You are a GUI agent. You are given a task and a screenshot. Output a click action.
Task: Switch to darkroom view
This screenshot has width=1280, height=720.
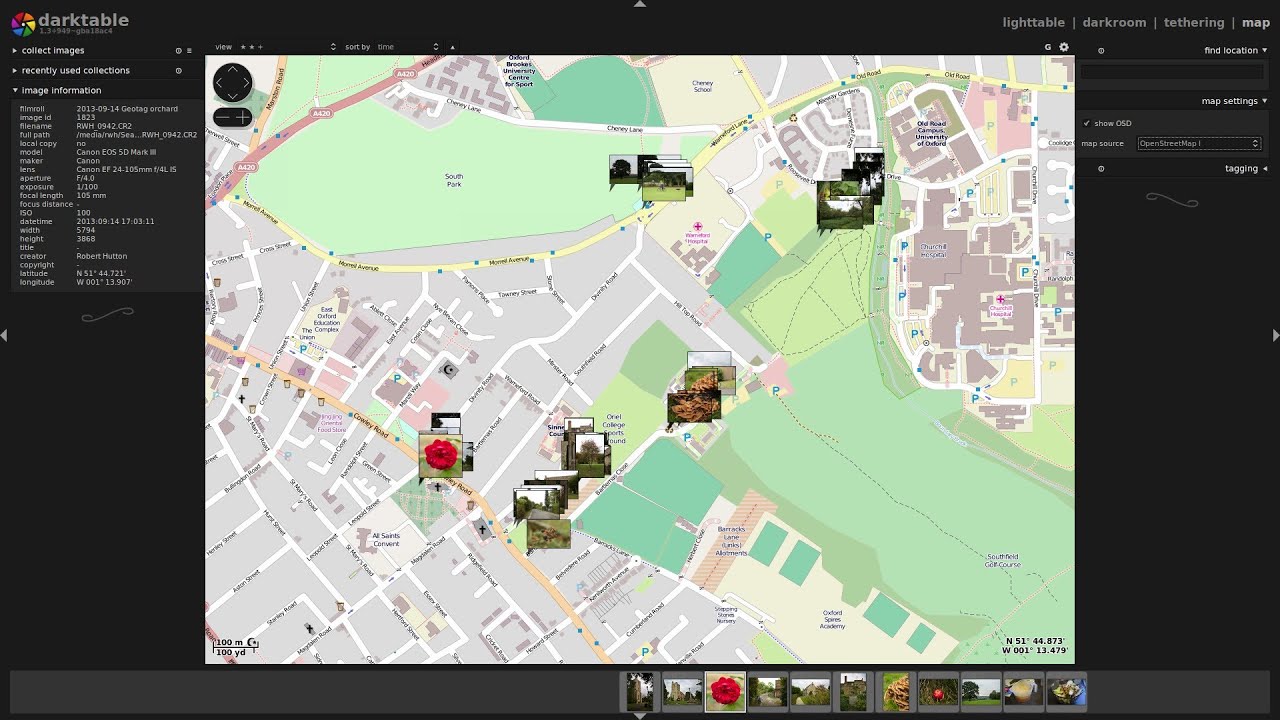tap(1114, 22)
